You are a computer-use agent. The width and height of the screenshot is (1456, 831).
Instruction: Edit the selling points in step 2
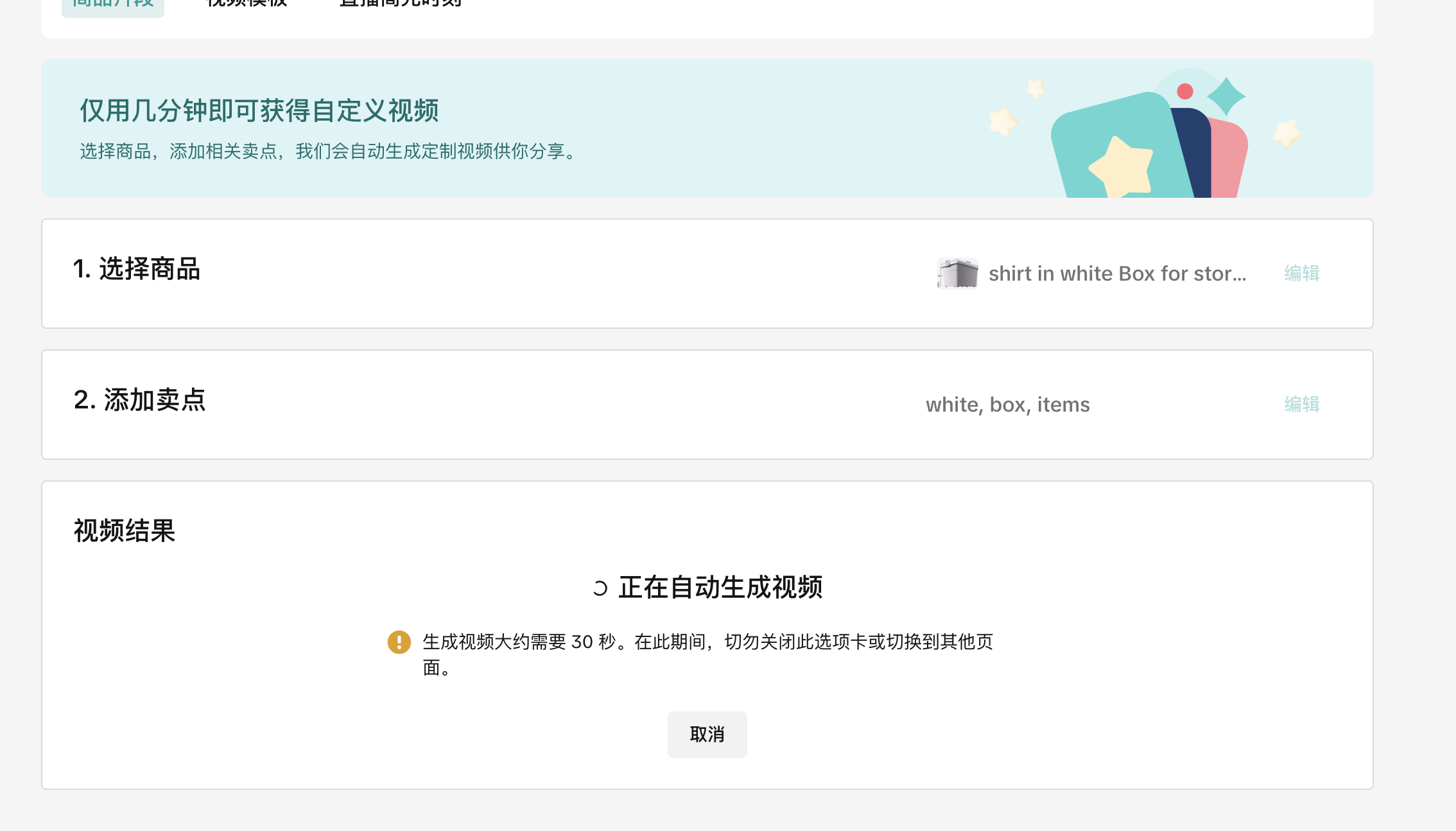[x=1301, y=405]
